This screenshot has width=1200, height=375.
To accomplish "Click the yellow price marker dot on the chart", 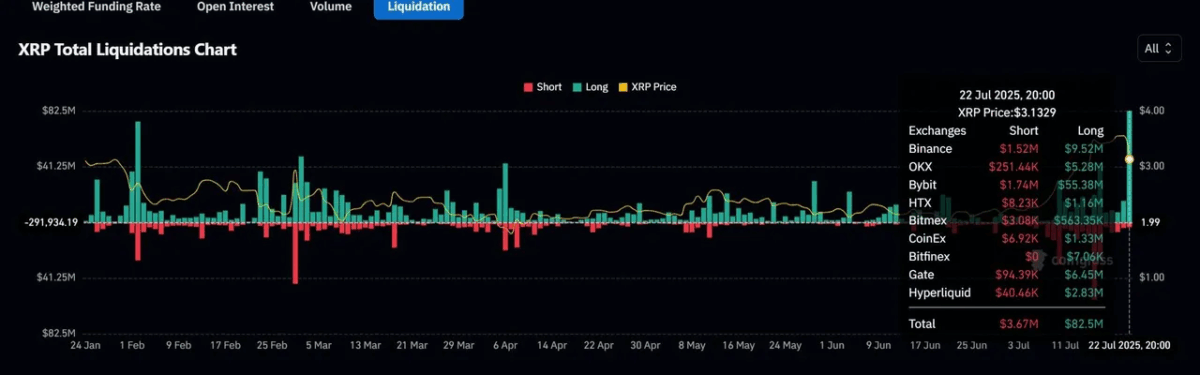I will coord(1129,159).
